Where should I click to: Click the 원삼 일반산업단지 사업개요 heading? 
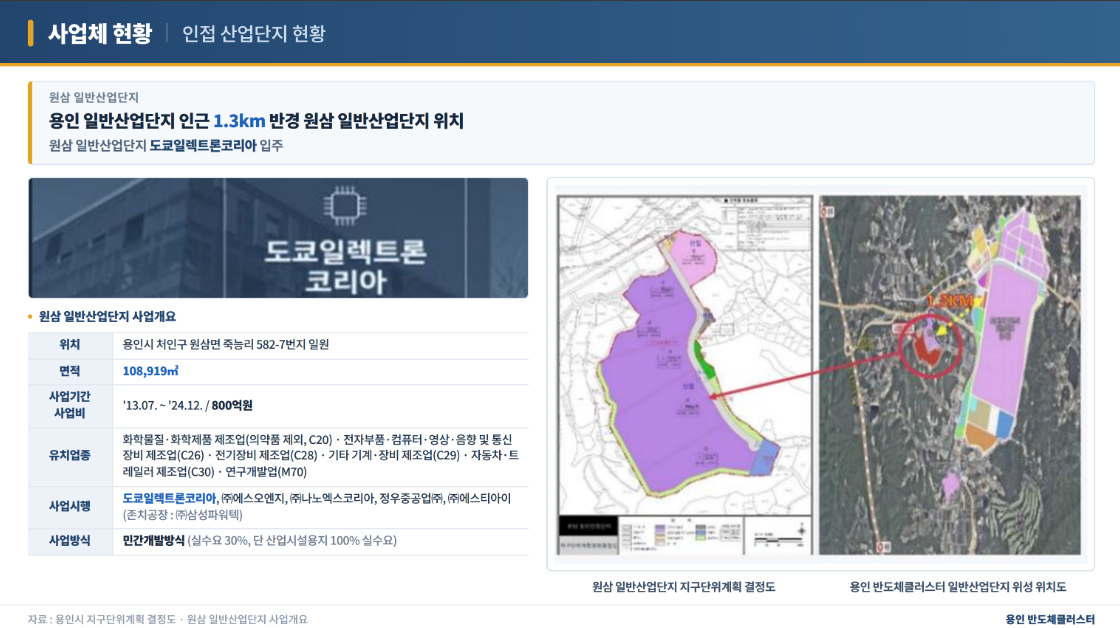107,317
